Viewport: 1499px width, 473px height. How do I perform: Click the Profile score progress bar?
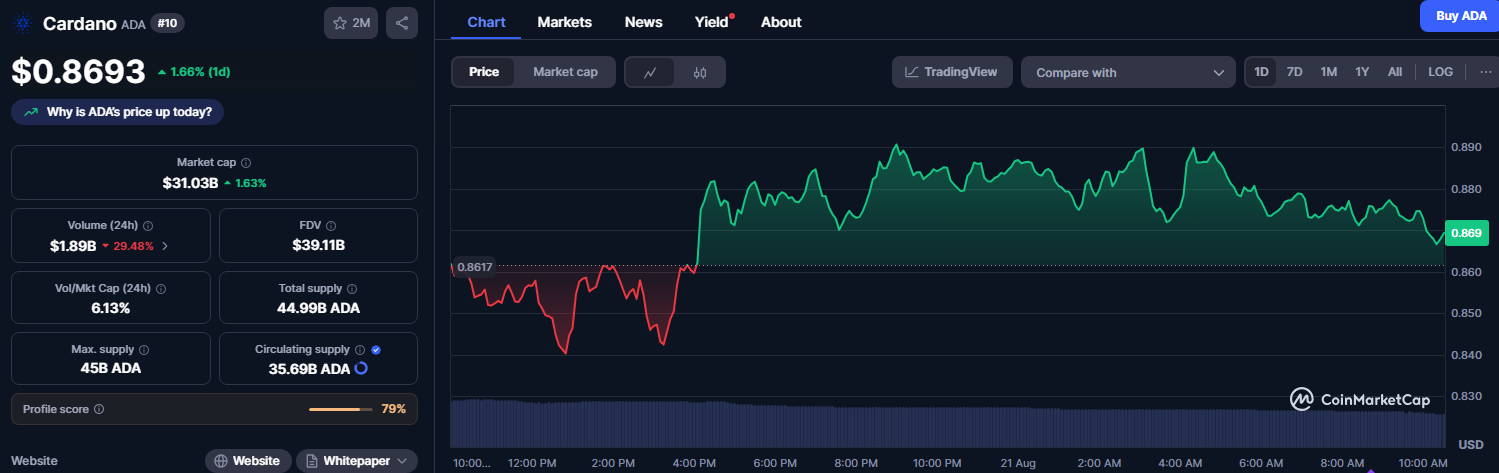(x=341, y=409)
